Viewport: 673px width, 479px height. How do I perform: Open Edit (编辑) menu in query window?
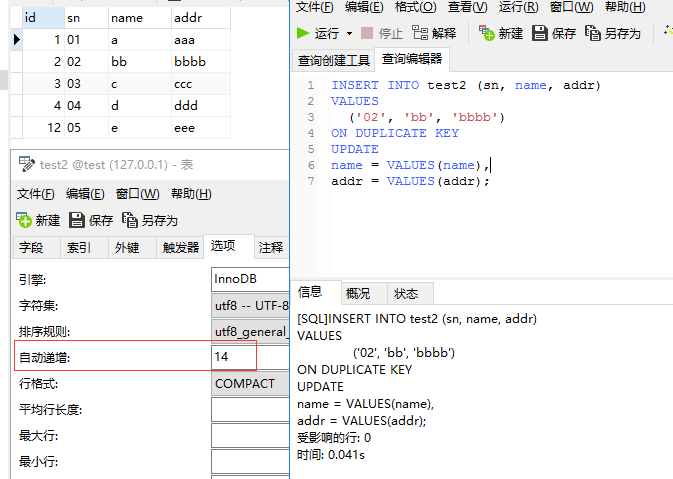[x=364, y=7]
